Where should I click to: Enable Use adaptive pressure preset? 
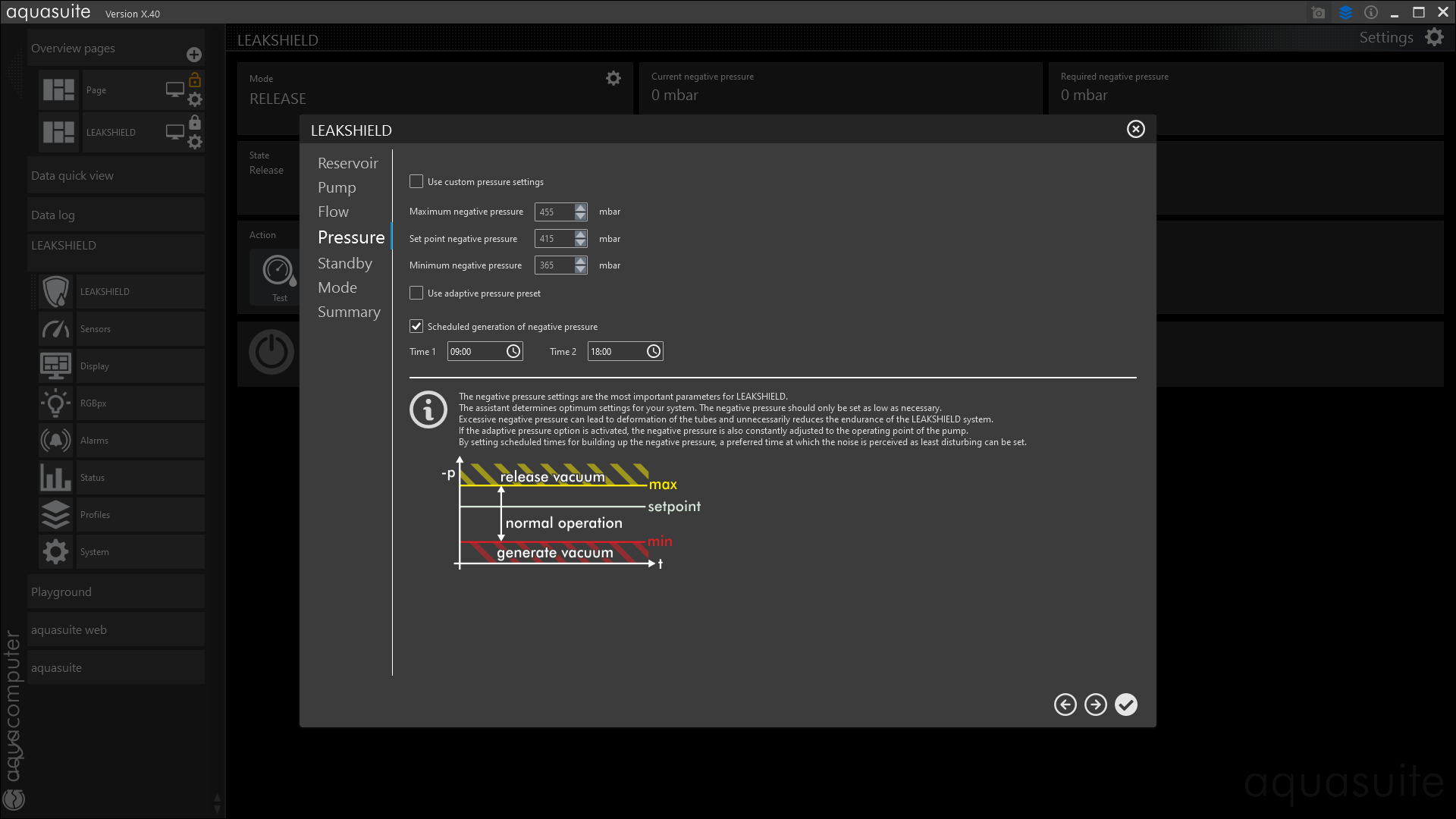pos(416,293)
